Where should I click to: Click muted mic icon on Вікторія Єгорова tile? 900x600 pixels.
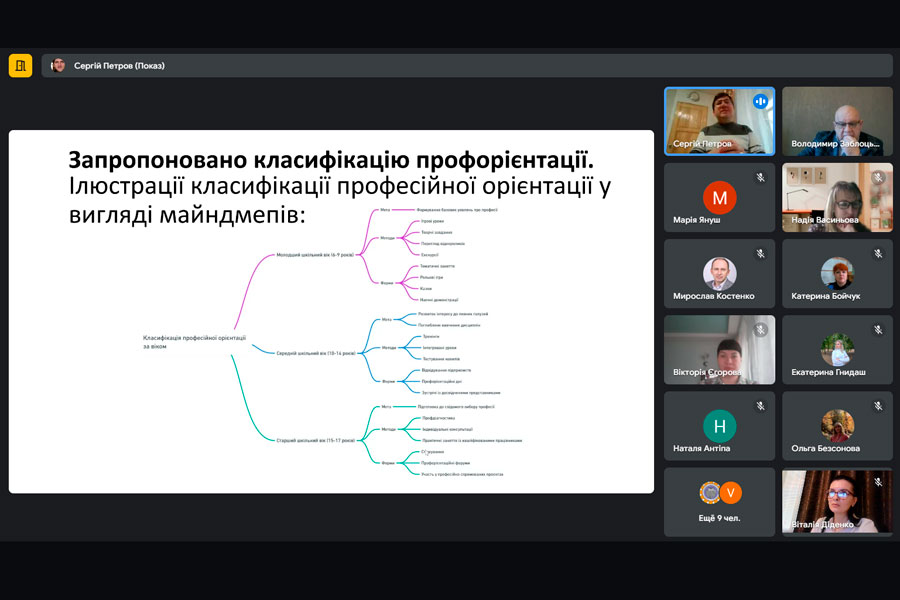point(761,330)
